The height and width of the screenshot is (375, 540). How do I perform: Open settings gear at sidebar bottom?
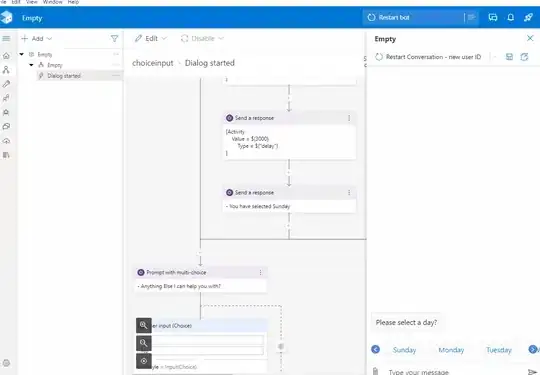pyautogui.click(x=6, y=363)
